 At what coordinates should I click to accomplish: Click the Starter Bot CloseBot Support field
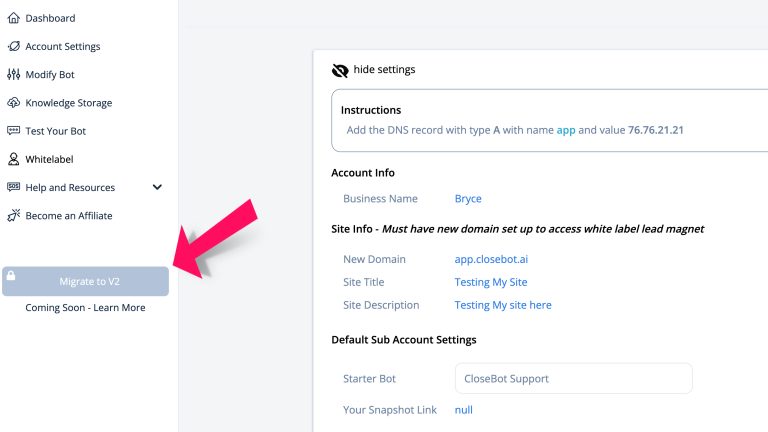(x=574, y=378)
